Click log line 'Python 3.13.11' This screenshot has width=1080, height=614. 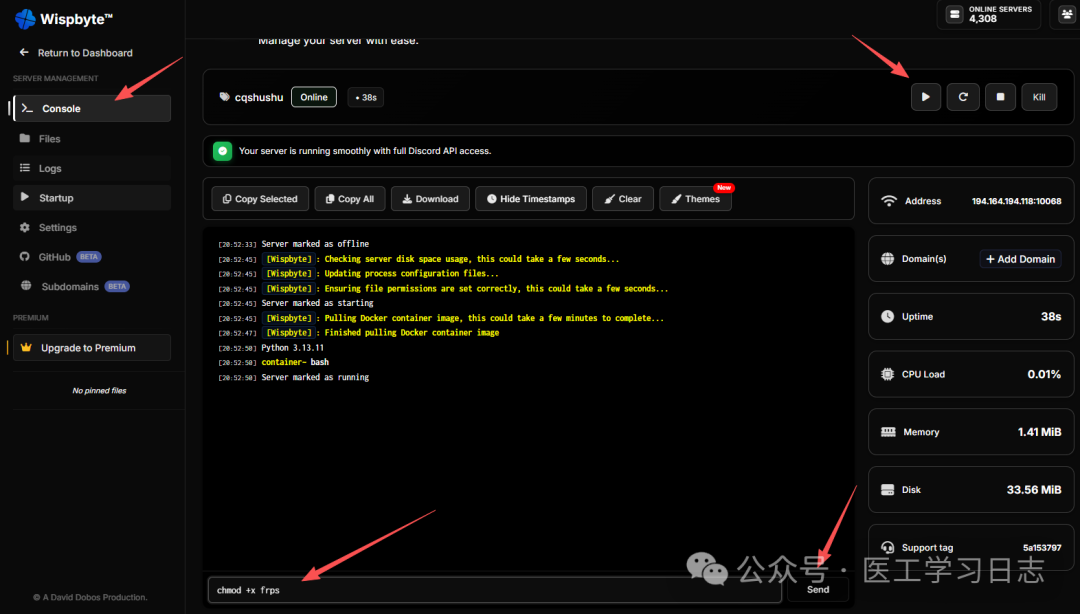coord(292,348)
